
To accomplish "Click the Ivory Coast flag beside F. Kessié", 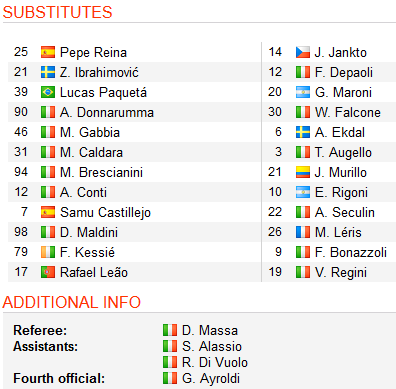I will pos(48,252).
